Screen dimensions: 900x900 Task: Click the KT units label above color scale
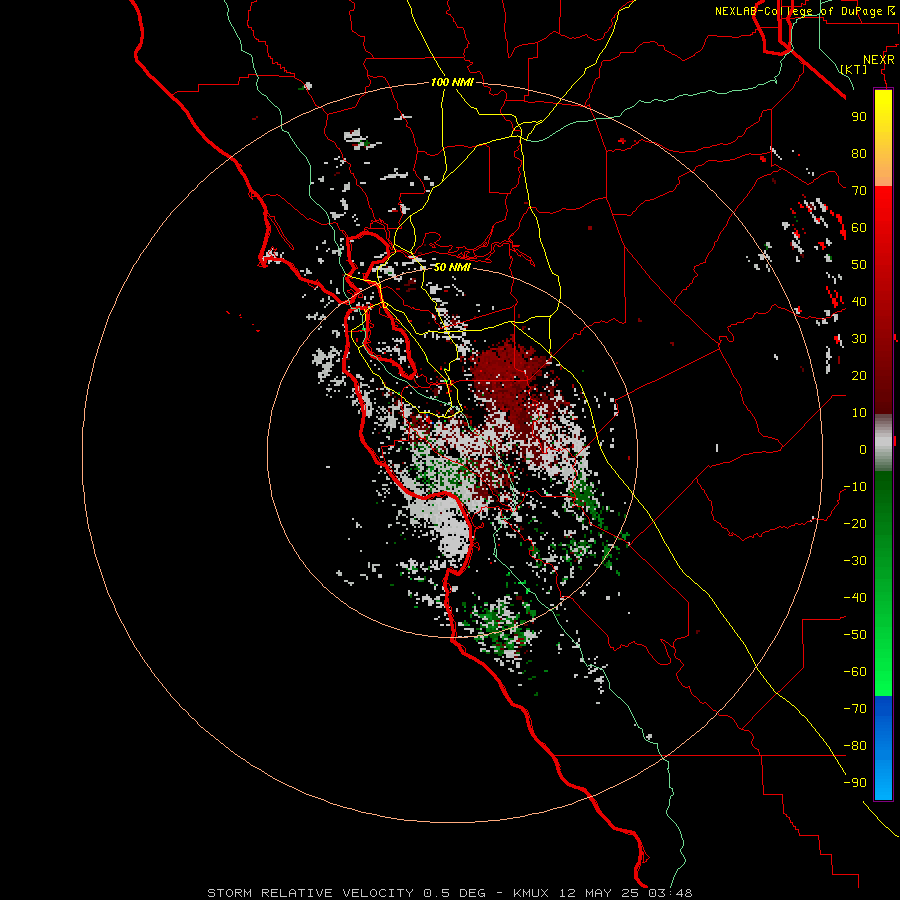click(854, 69)
